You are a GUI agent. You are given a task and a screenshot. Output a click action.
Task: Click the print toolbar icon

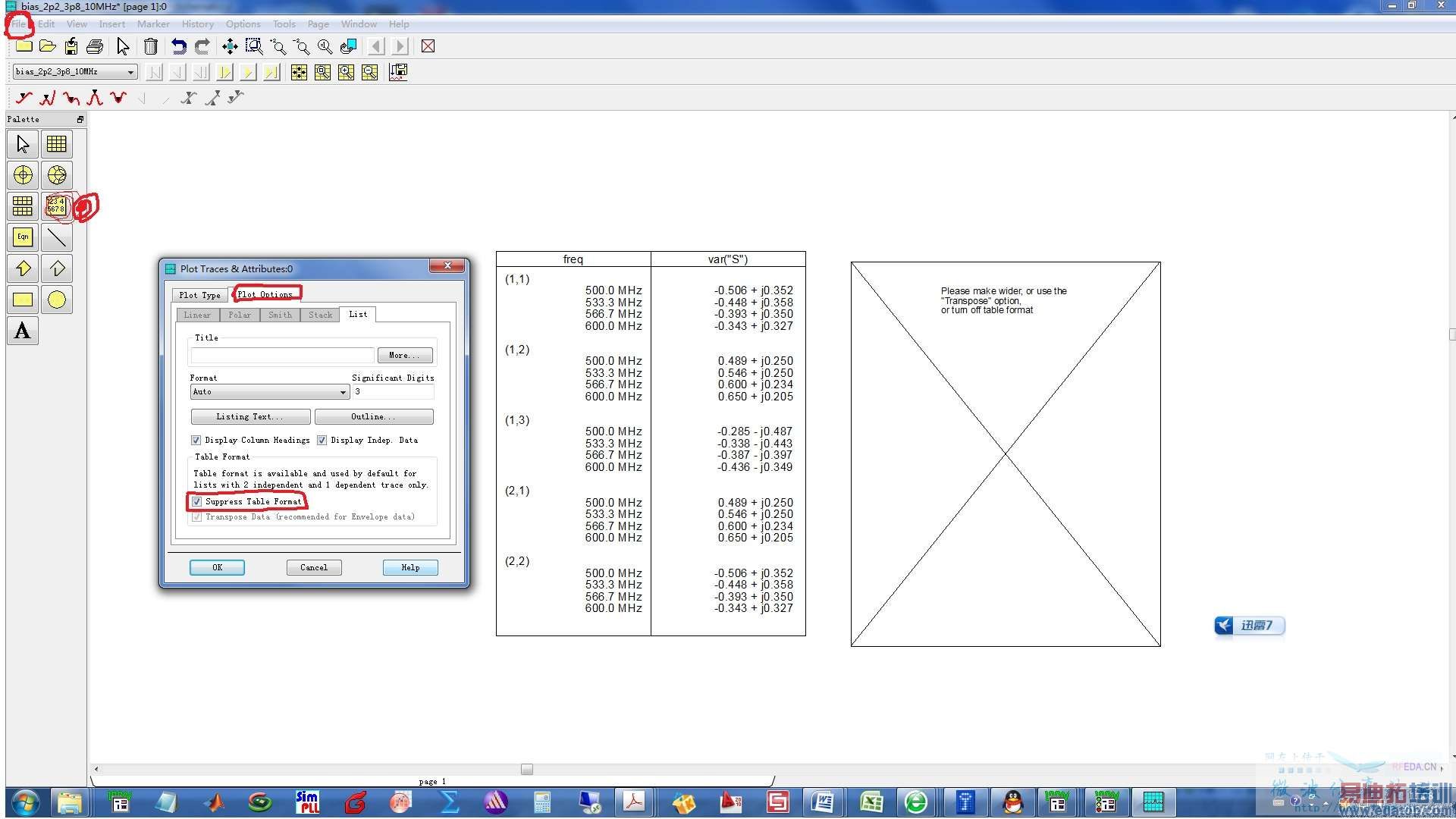click(95, 47)
